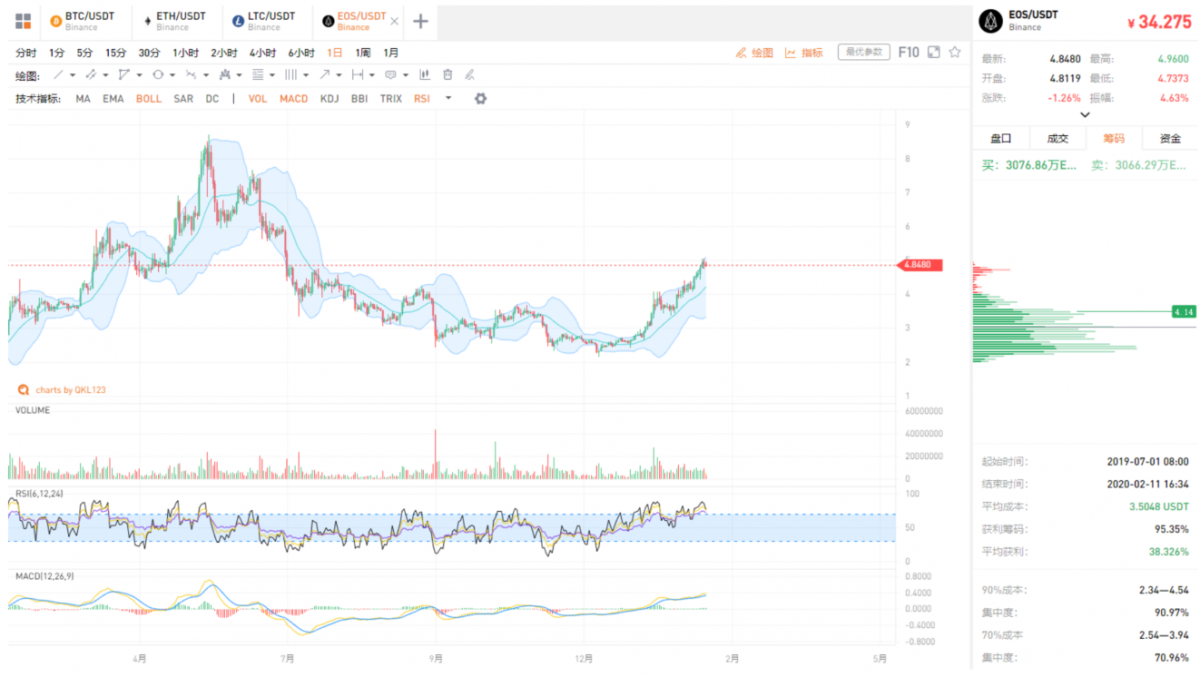
Task: Expand the market stats chevron
Action: coord(1085,115)
